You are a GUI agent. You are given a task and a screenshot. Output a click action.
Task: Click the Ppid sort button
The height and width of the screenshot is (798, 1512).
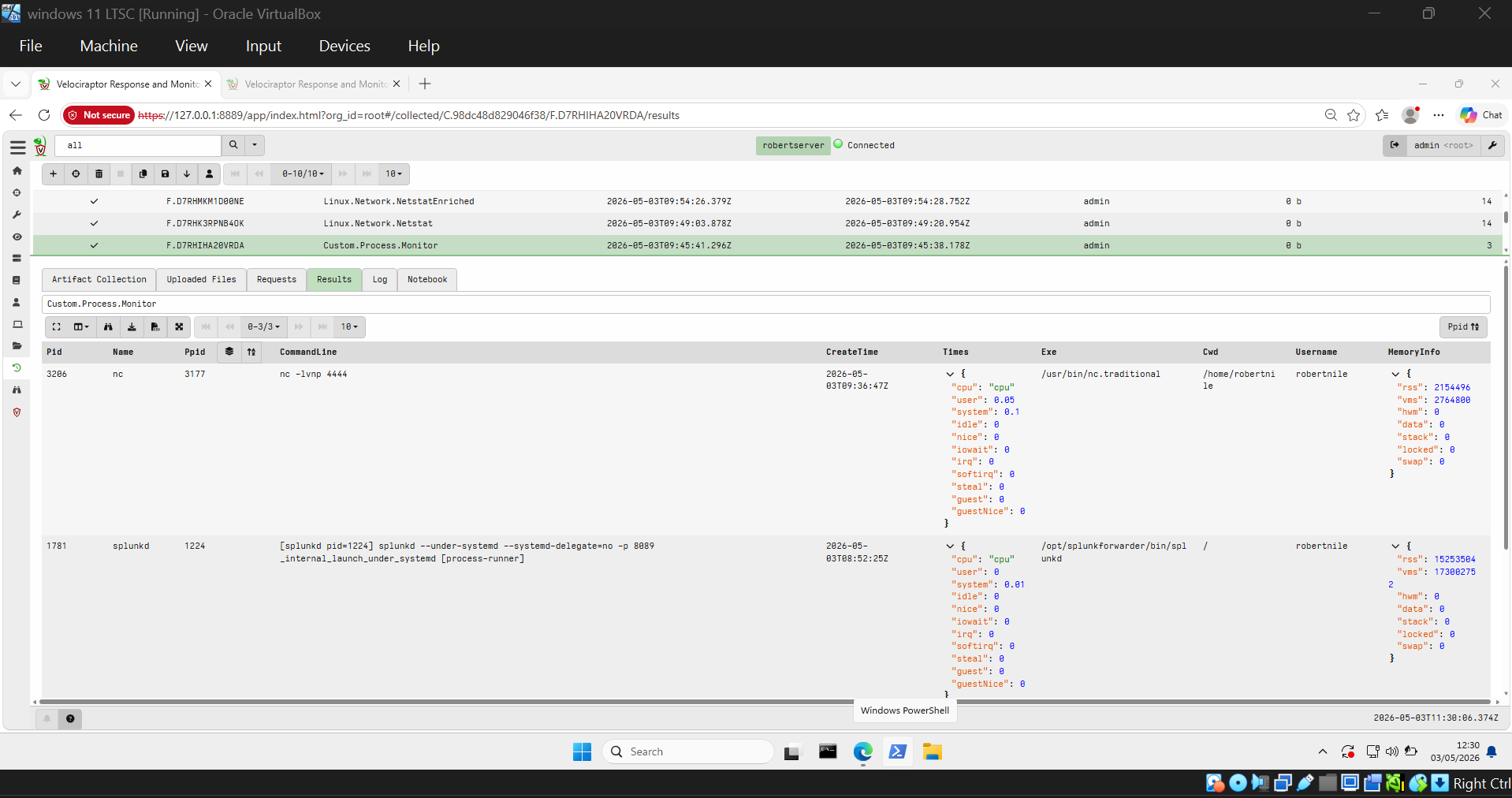(1463, 326)
